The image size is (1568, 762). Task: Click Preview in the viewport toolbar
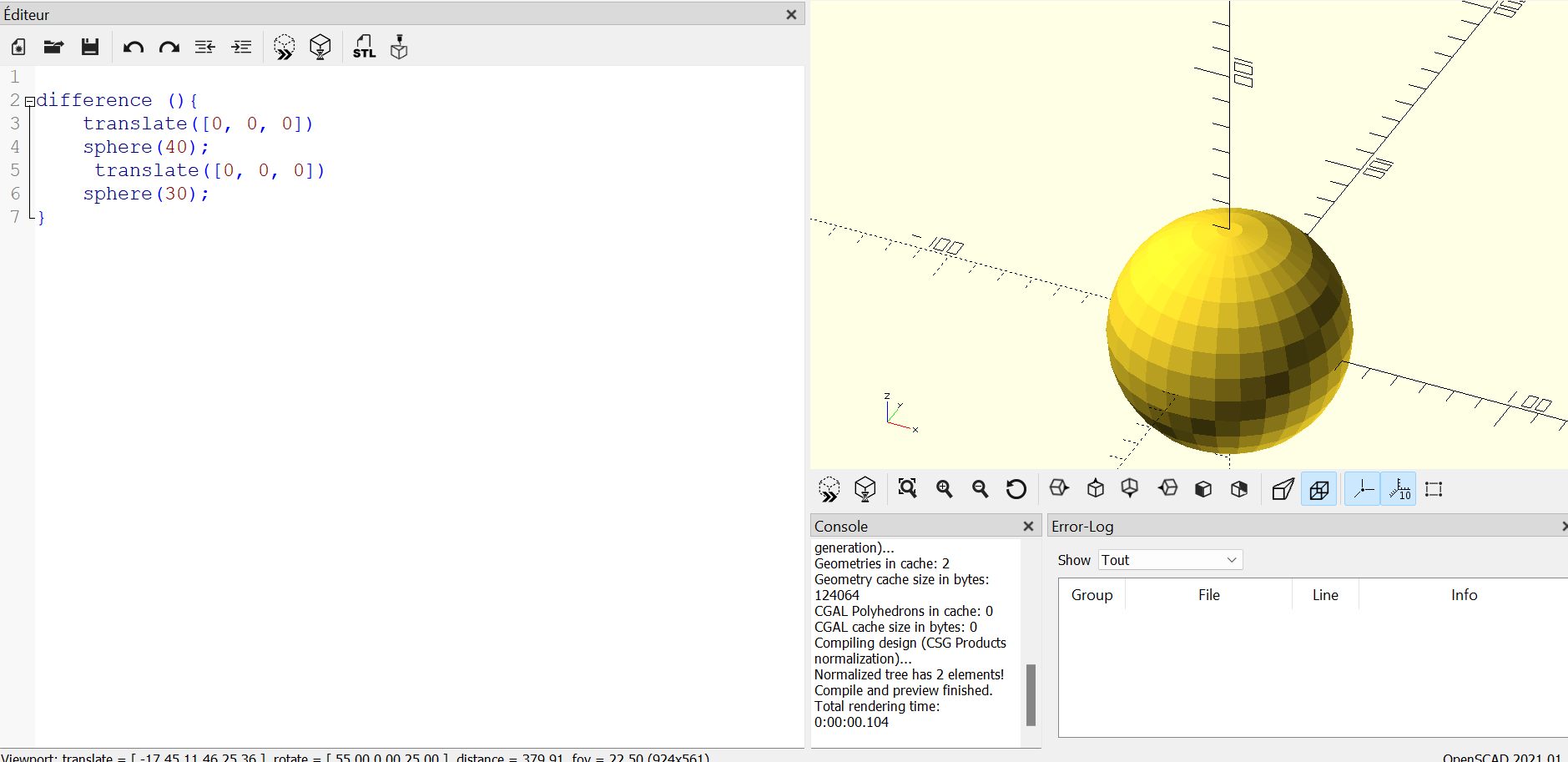829,489
